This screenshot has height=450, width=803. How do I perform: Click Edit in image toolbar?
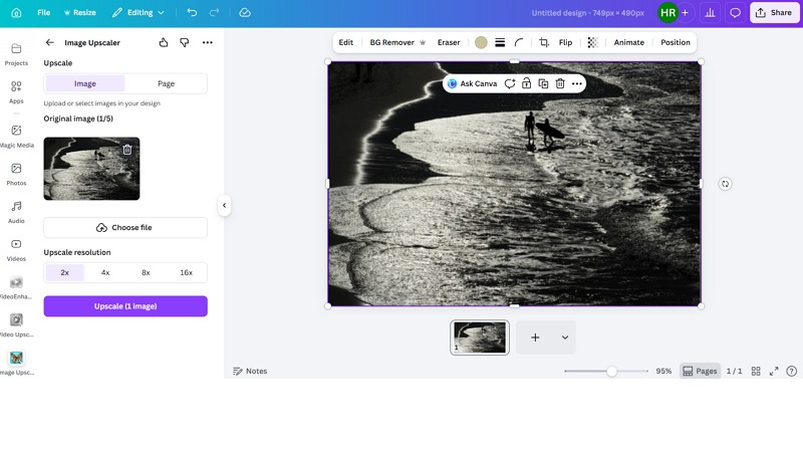click(346, 42)
